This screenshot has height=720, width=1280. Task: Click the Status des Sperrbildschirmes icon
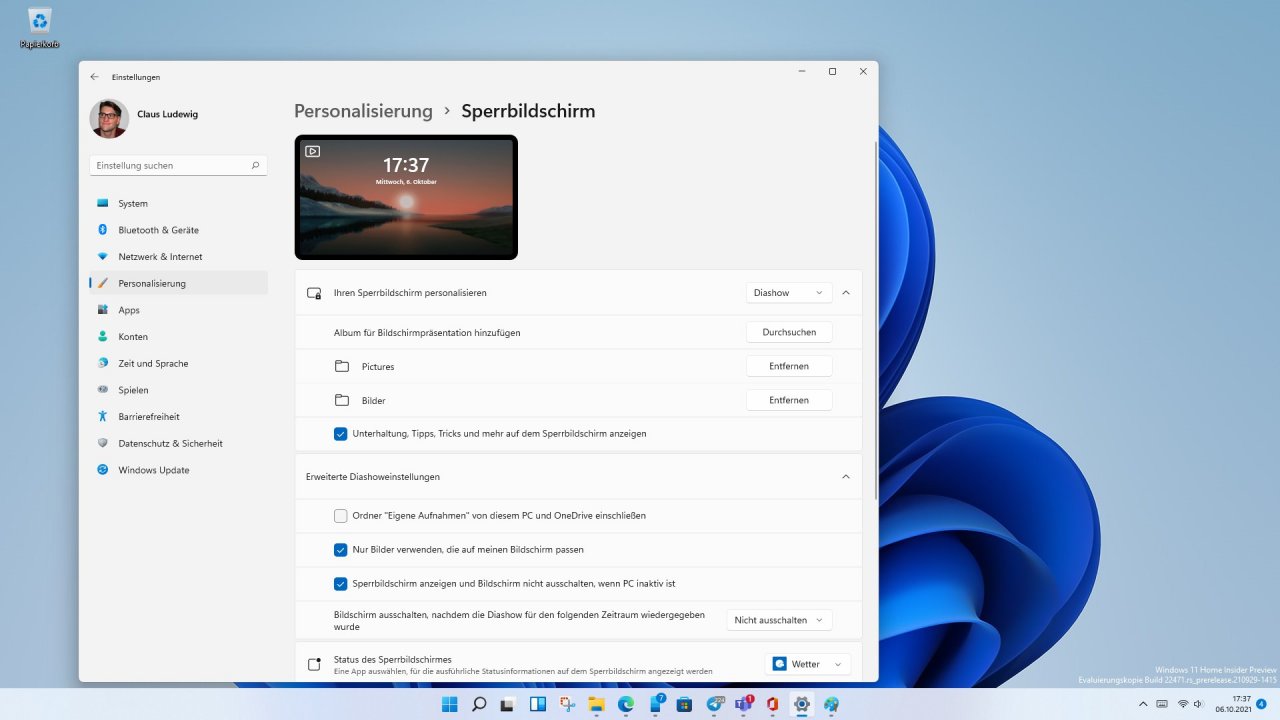pyautogui.click(x=314, y=664)
